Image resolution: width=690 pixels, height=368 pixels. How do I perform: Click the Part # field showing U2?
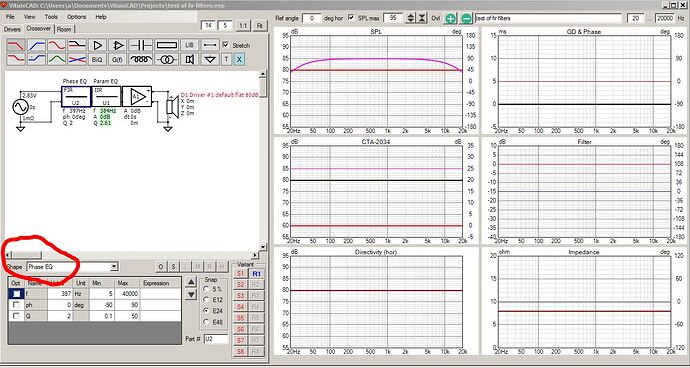(216, 339)
